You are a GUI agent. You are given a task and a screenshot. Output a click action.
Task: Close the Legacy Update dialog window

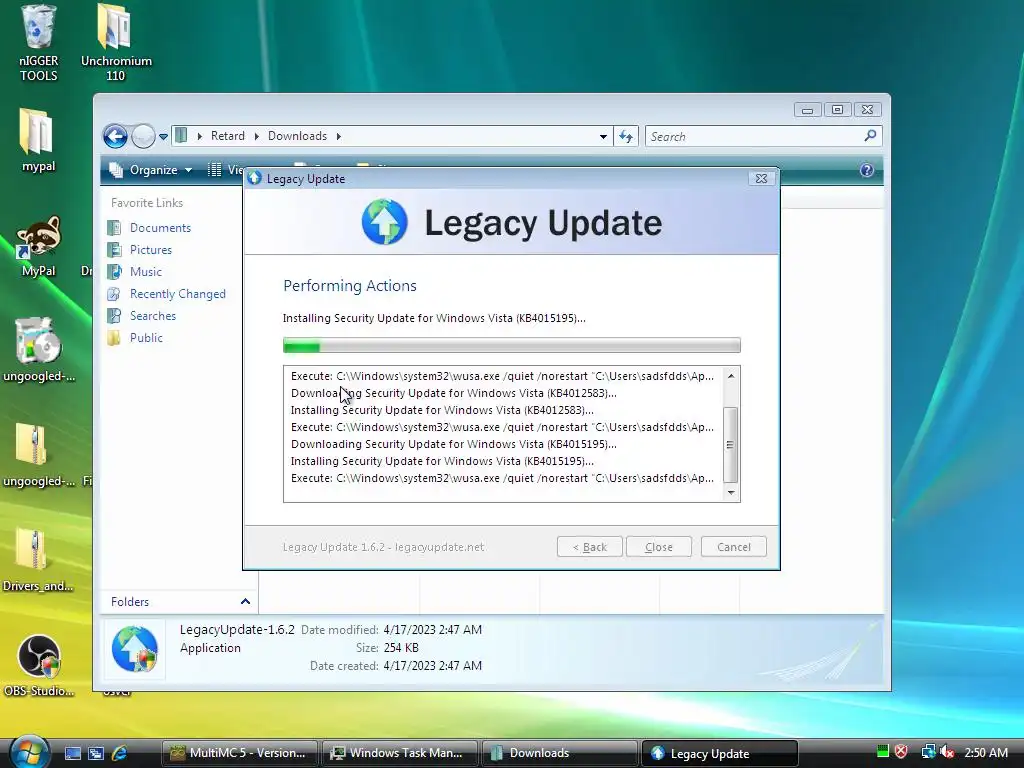click(x=761, y=178)
